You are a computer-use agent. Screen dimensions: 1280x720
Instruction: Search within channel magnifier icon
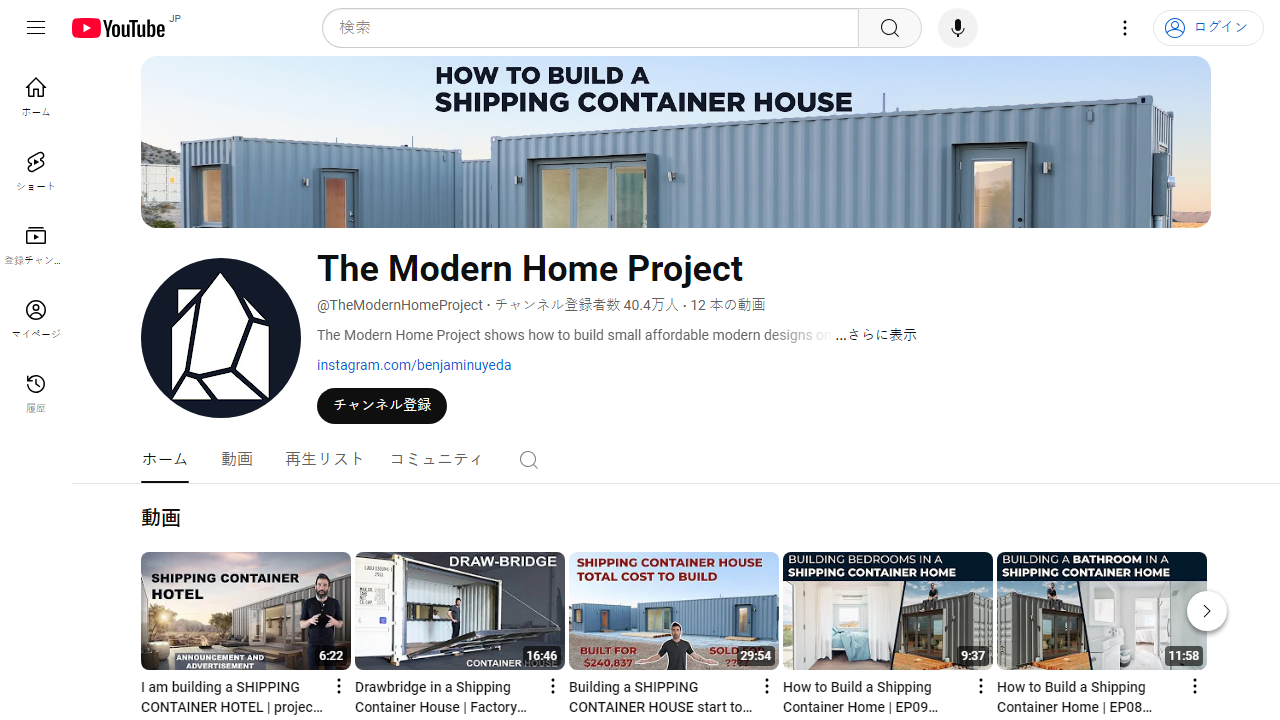[x=529, y=460]
